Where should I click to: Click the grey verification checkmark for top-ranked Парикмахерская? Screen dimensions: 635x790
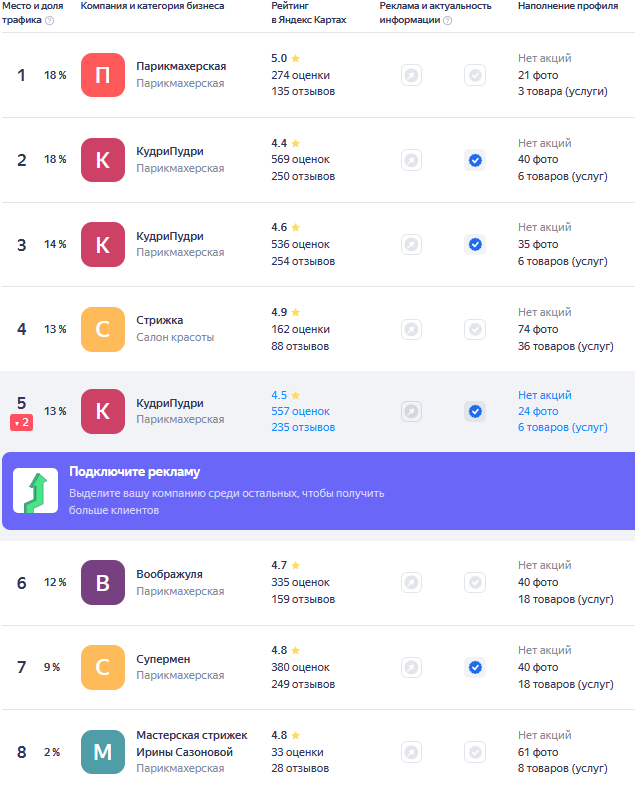pyautogui.click(x=475, y=75)
